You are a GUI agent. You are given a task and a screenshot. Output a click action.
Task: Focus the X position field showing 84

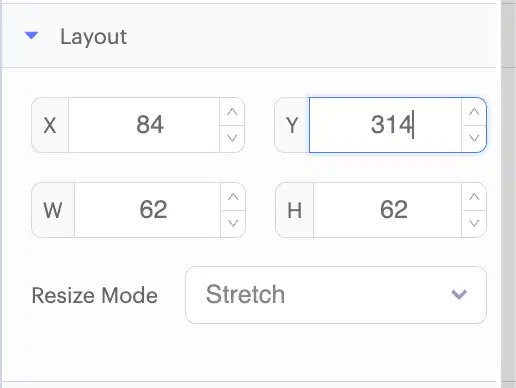pyautogui.click(x=144, y=125)
